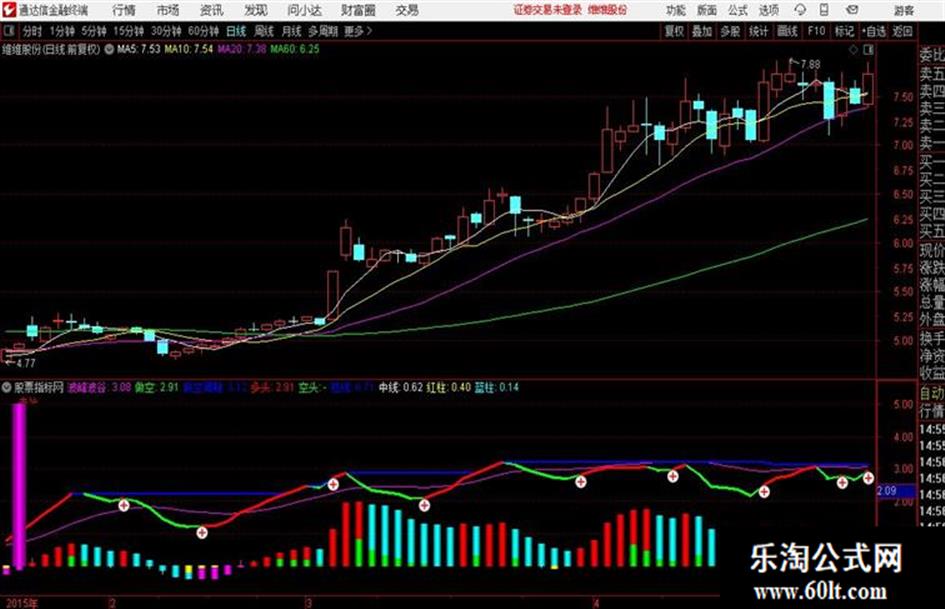Click the 维维股份(日线 前复权) chart title

51,49
